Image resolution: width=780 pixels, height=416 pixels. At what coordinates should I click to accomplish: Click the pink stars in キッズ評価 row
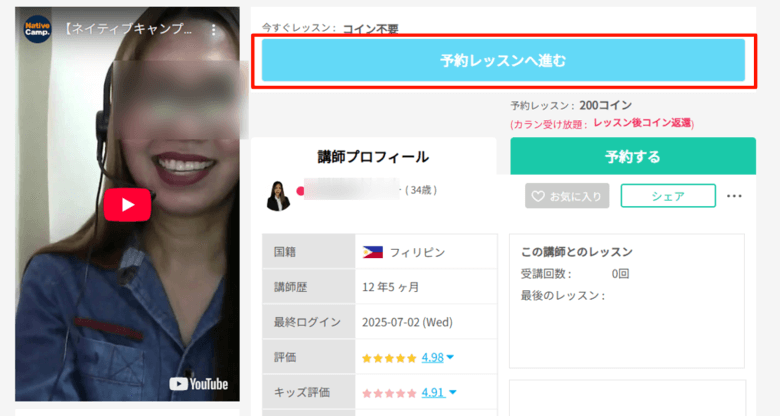(x=389, y=393)
